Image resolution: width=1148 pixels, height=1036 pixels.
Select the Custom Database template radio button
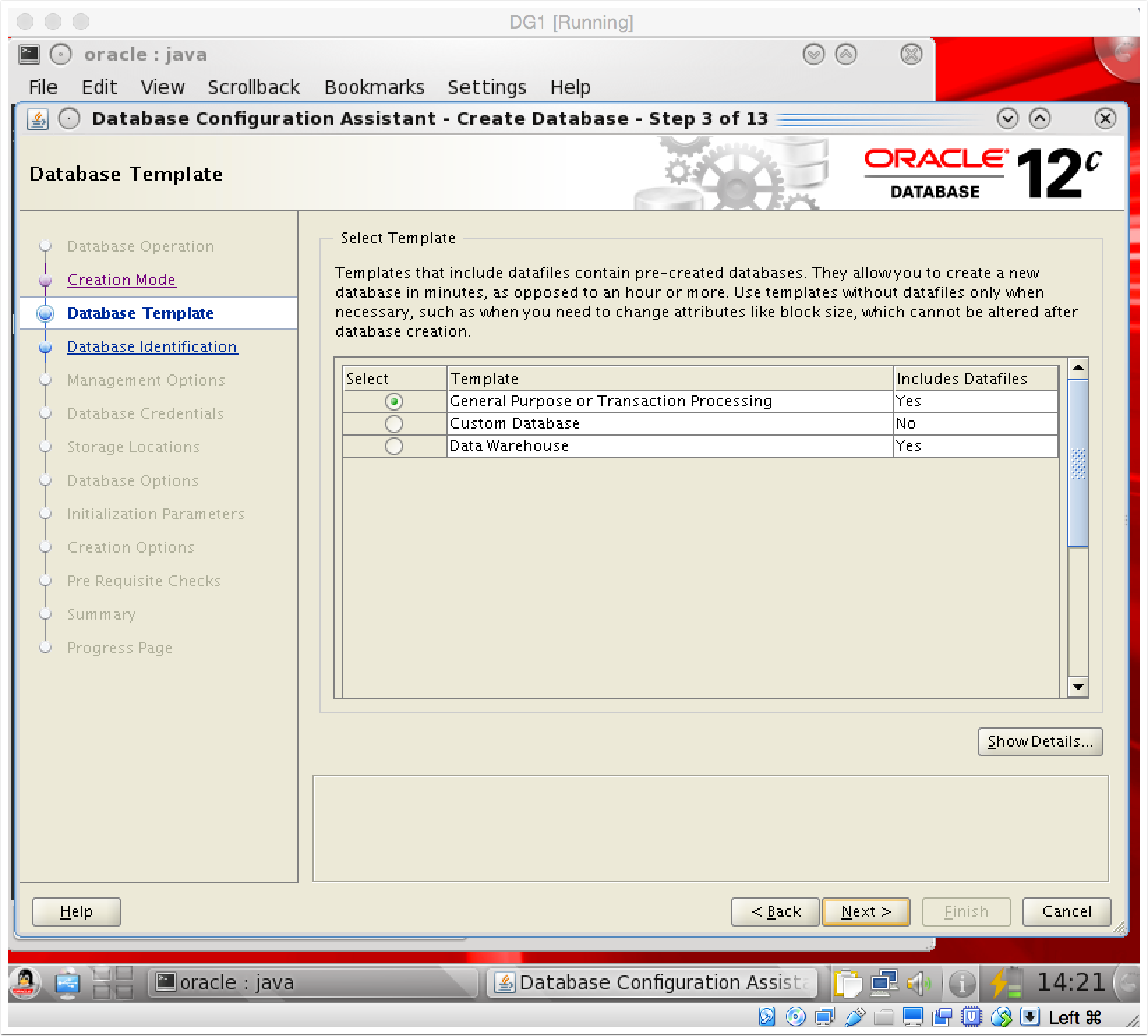click(394, 424)
